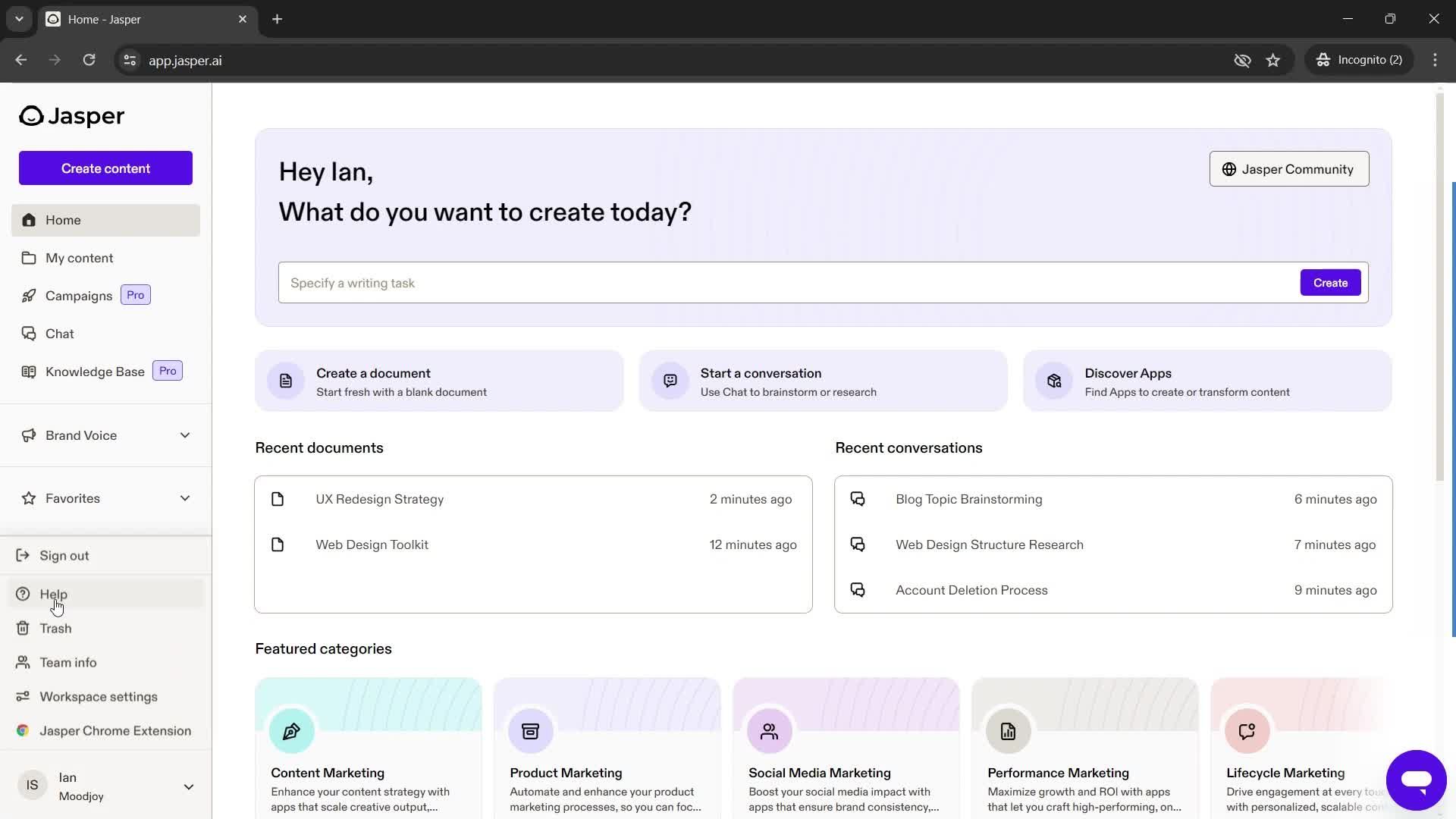Select the writing task input field
1456x819 pixels.
click(x=786, y=282)
